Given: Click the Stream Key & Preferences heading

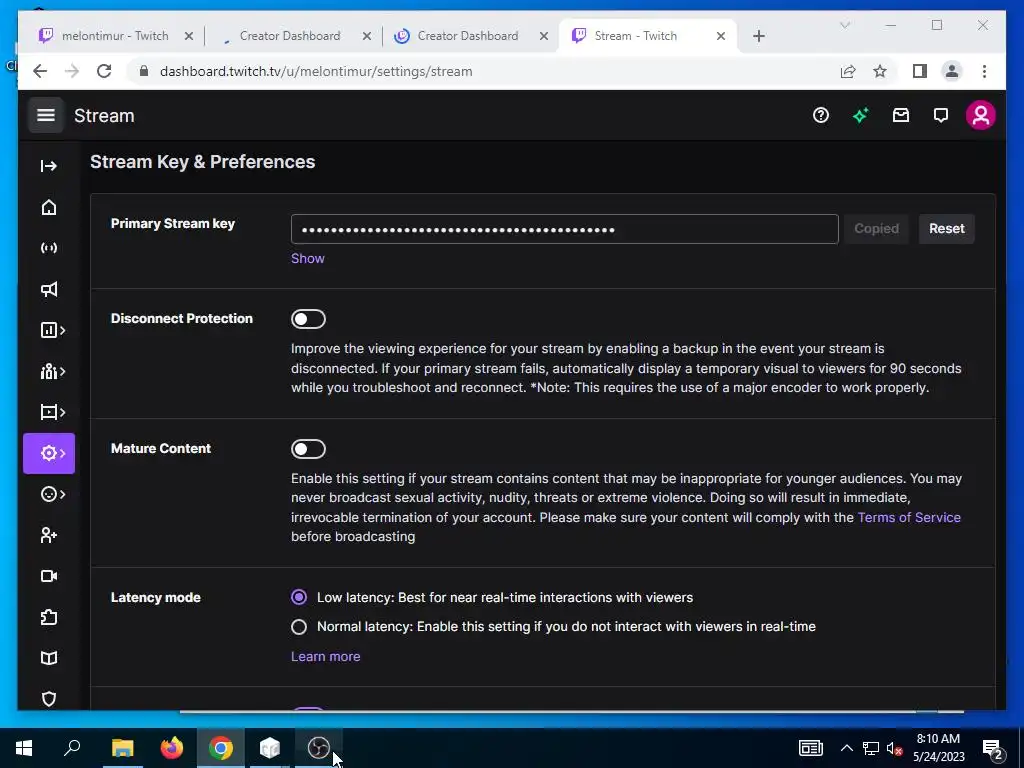Looking at the screenshot, I should [x=202, y=162].
